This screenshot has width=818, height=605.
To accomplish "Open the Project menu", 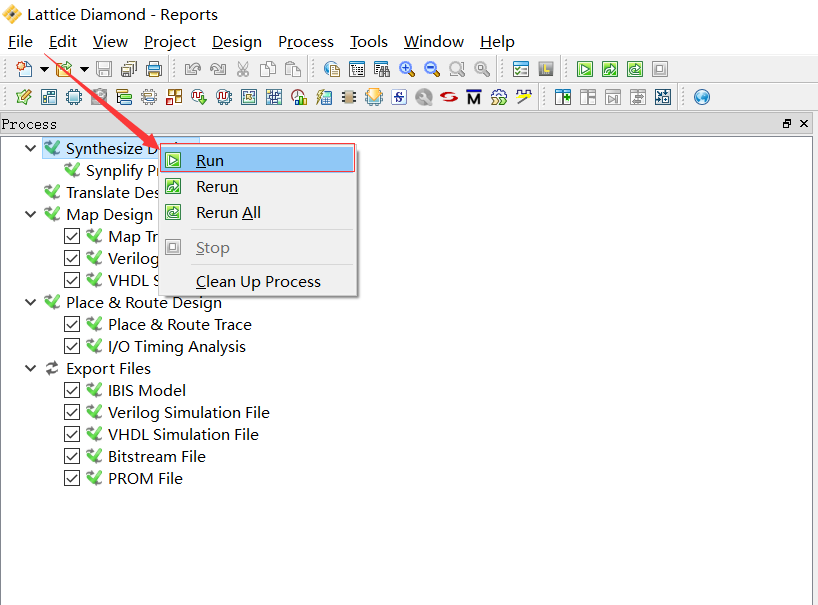I will pos(170,42).
